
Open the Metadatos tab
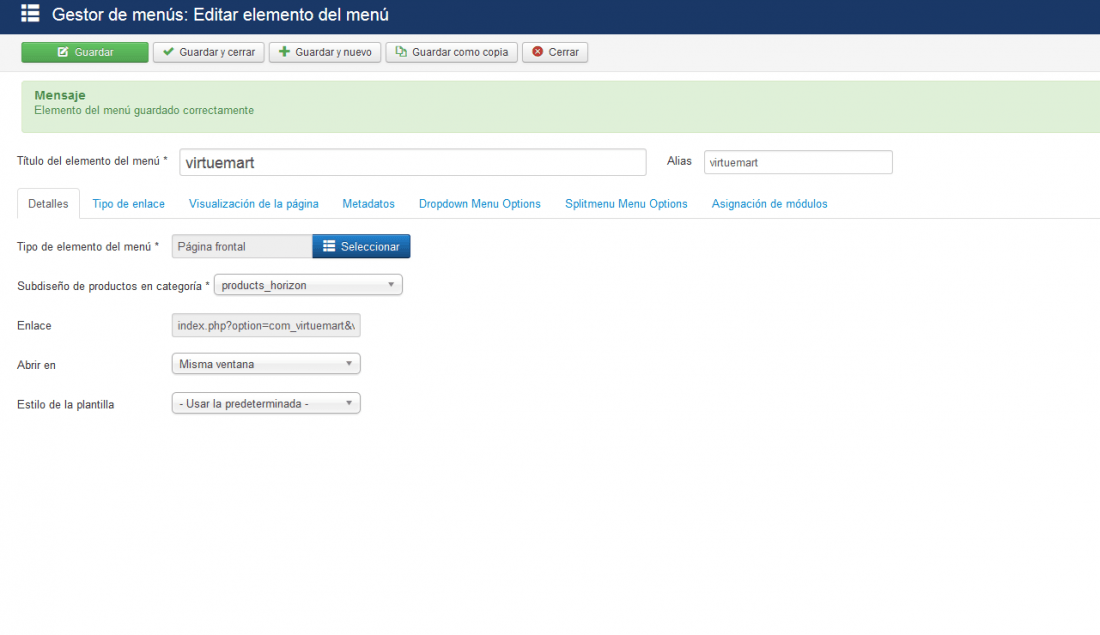click(x=368, y=203)
